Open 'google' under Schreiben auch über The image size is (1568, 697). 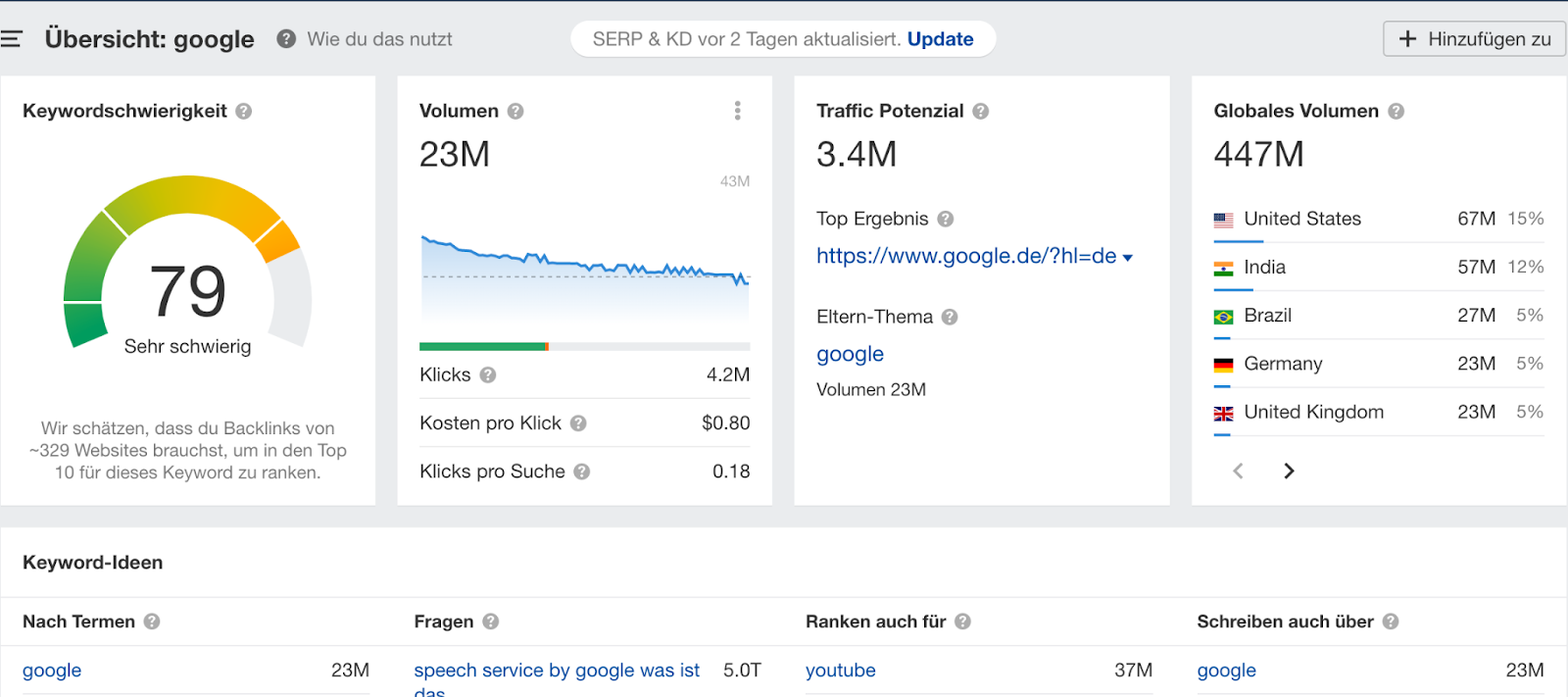click(1226, 671)
